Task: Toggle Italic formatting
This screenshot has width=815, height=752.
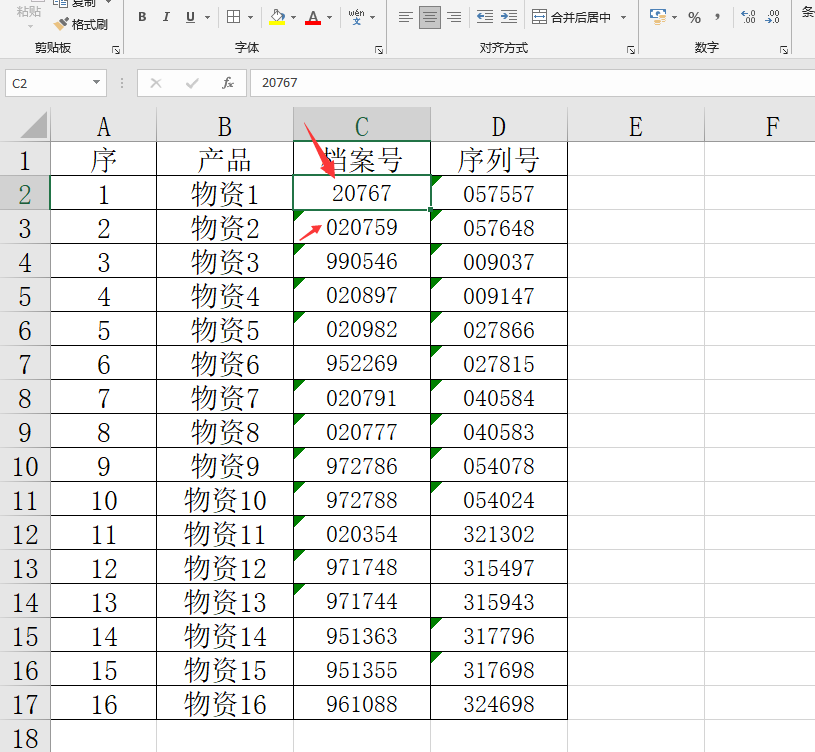Action: tap(166, 17)
